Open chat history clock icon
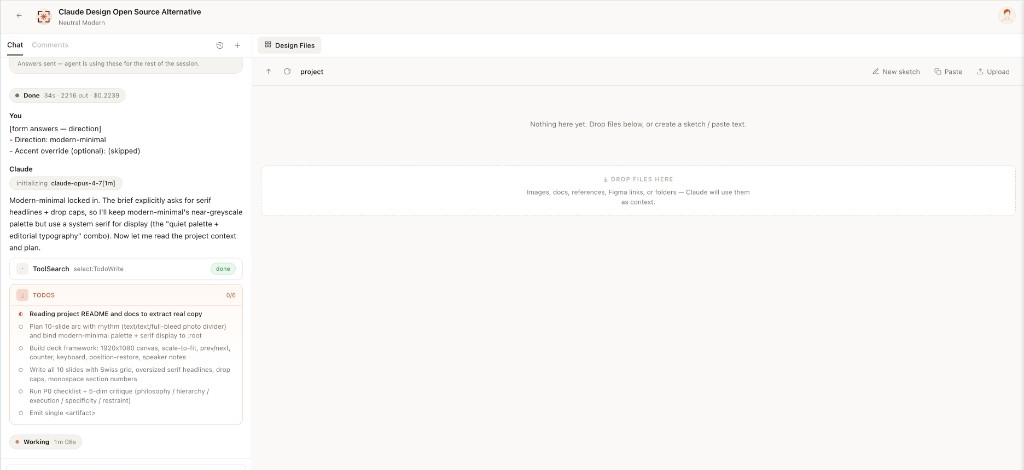The width and height of the screenshot is (1024, 470). tap(219, 46)
